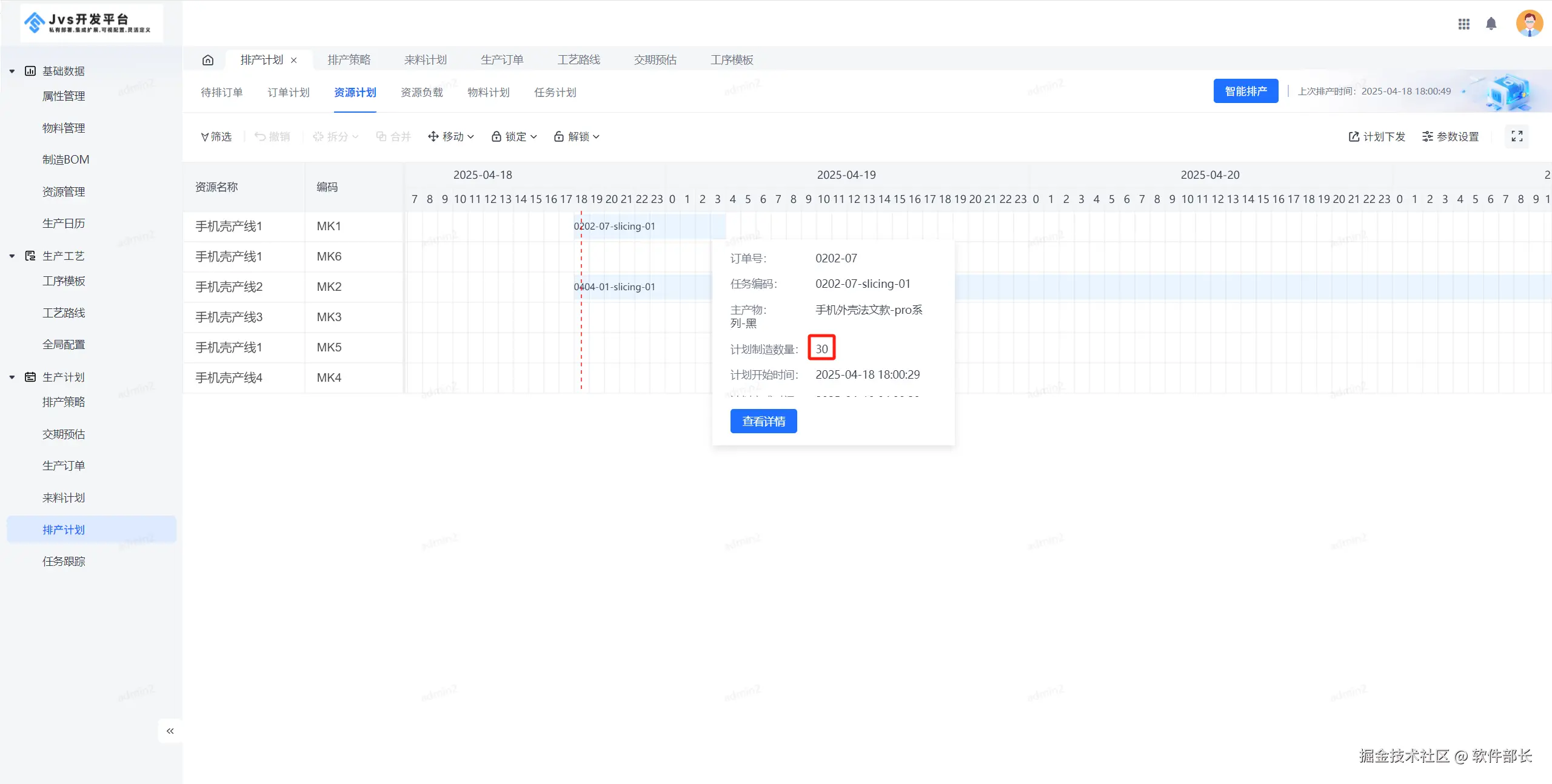Toggle fullscreen view of the Gantt chart
The height and width of the screenshot is (784, 1552).
(1517, 136)
